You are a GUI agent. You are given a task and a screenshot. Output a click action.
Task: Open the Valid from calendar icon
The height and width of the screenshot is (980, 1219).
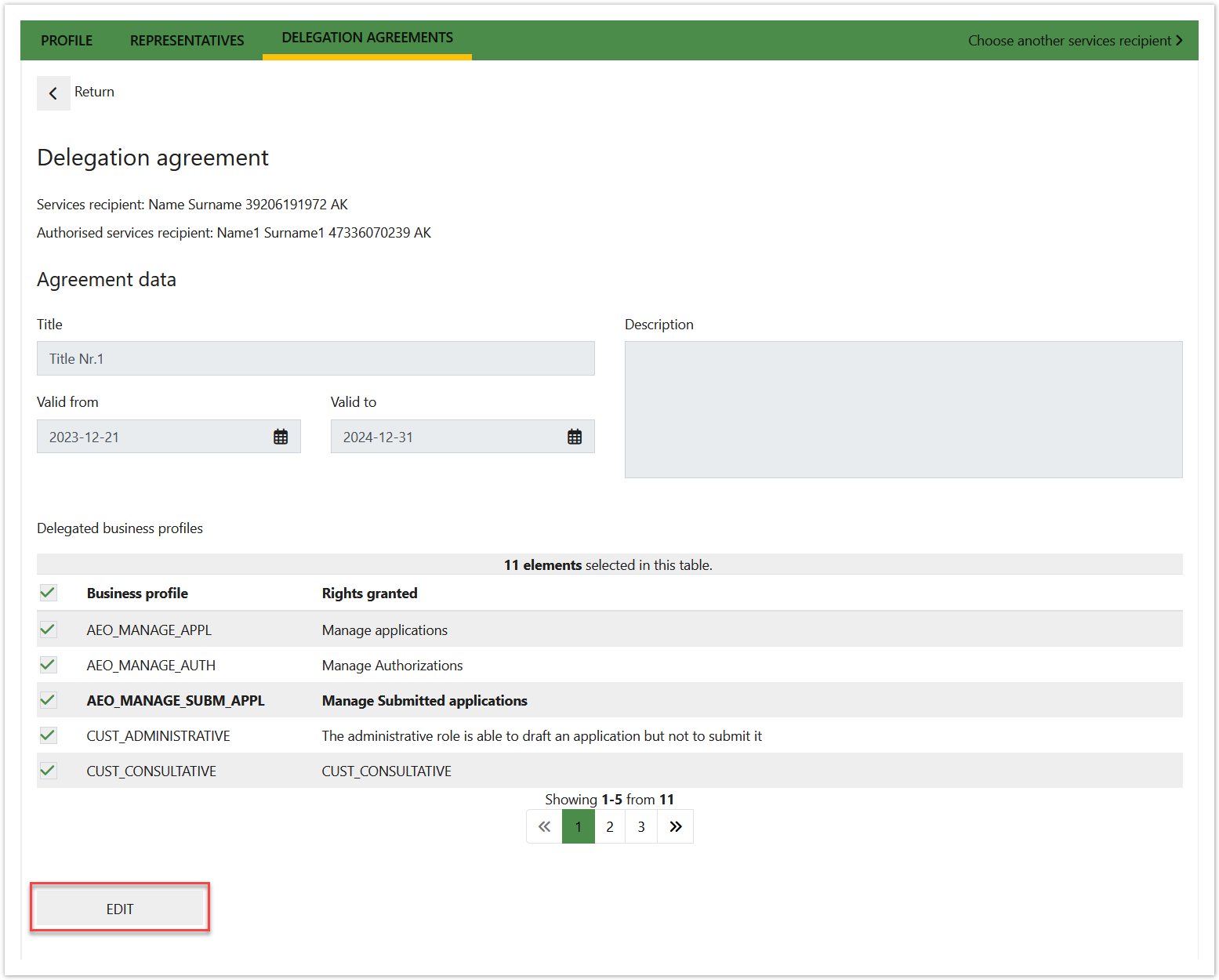[x=281, y=437]
